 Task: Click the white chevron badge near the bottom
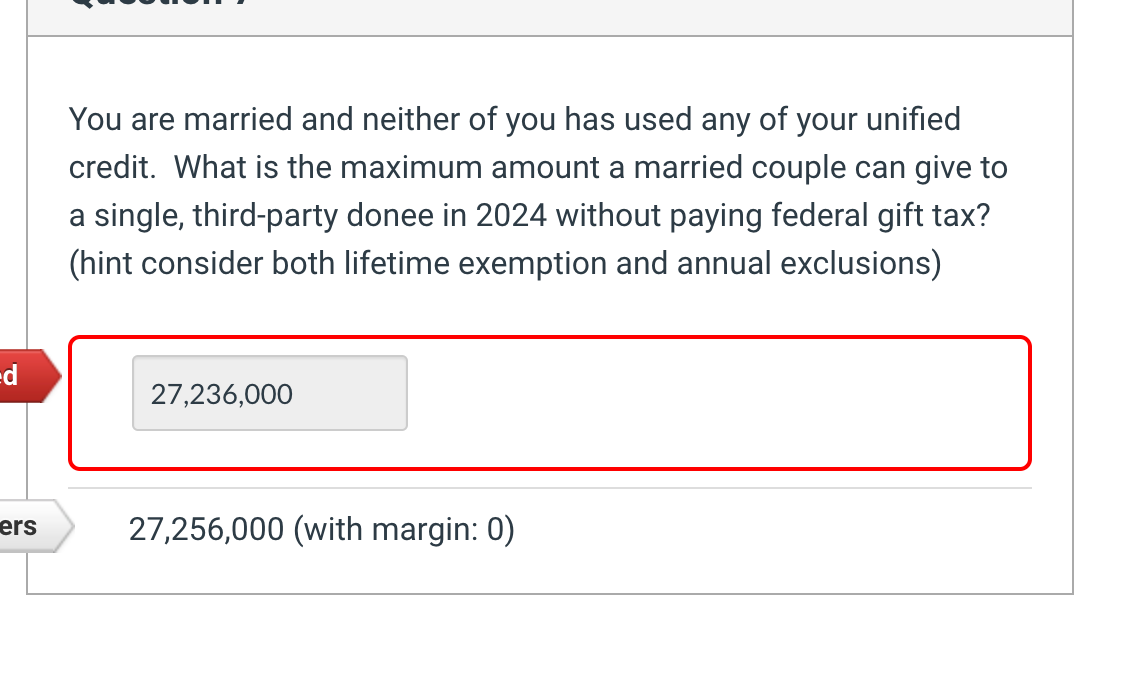30,525
